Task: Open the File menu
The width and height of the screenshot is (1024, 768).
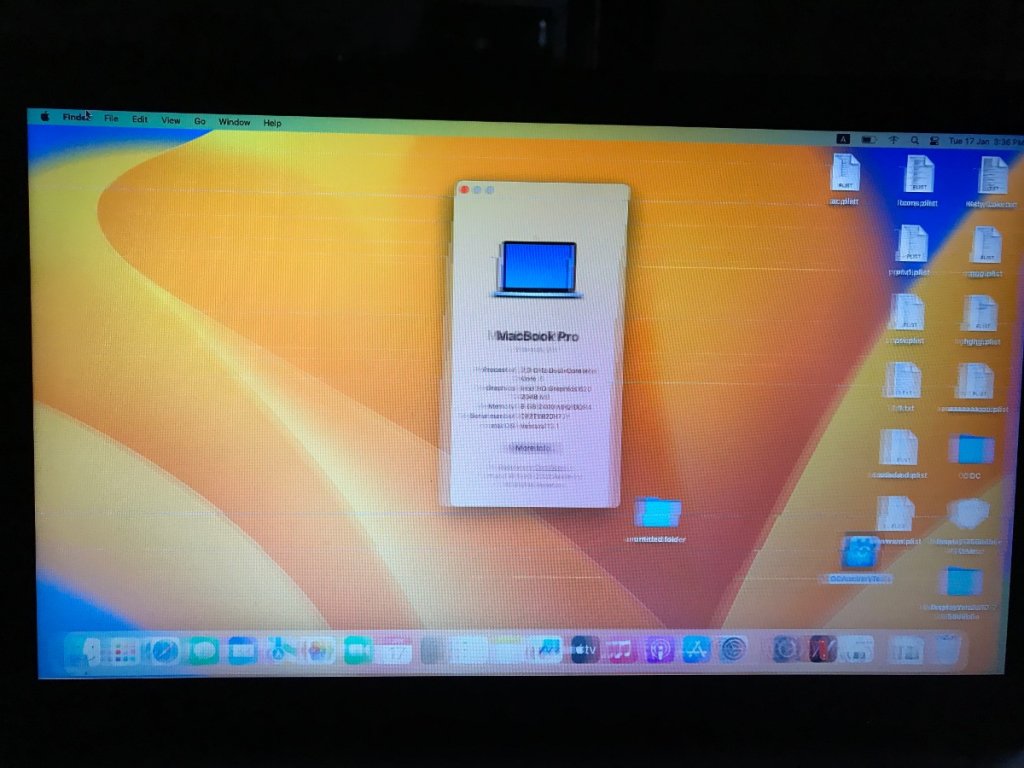Action: tap(111, 118)
